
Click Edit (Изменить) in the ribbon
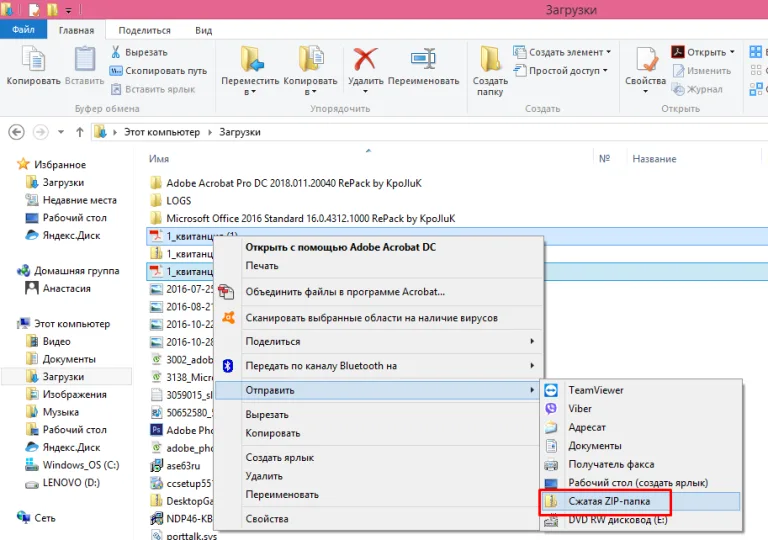click(x=702, y=71)
